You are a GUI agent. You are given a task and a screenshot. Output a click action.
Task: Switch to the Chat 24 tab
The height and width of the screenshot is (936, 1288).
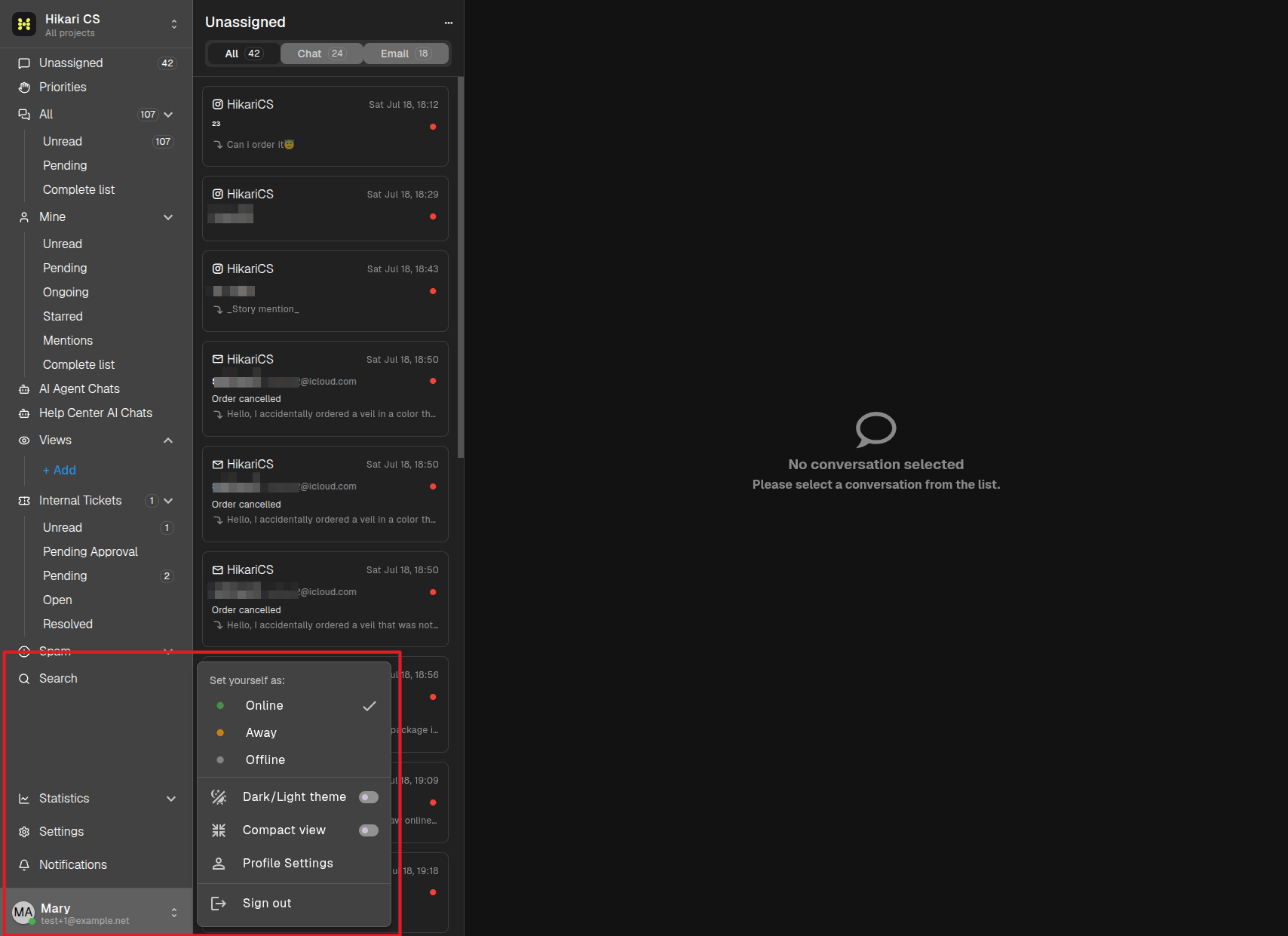pos(322,54)
